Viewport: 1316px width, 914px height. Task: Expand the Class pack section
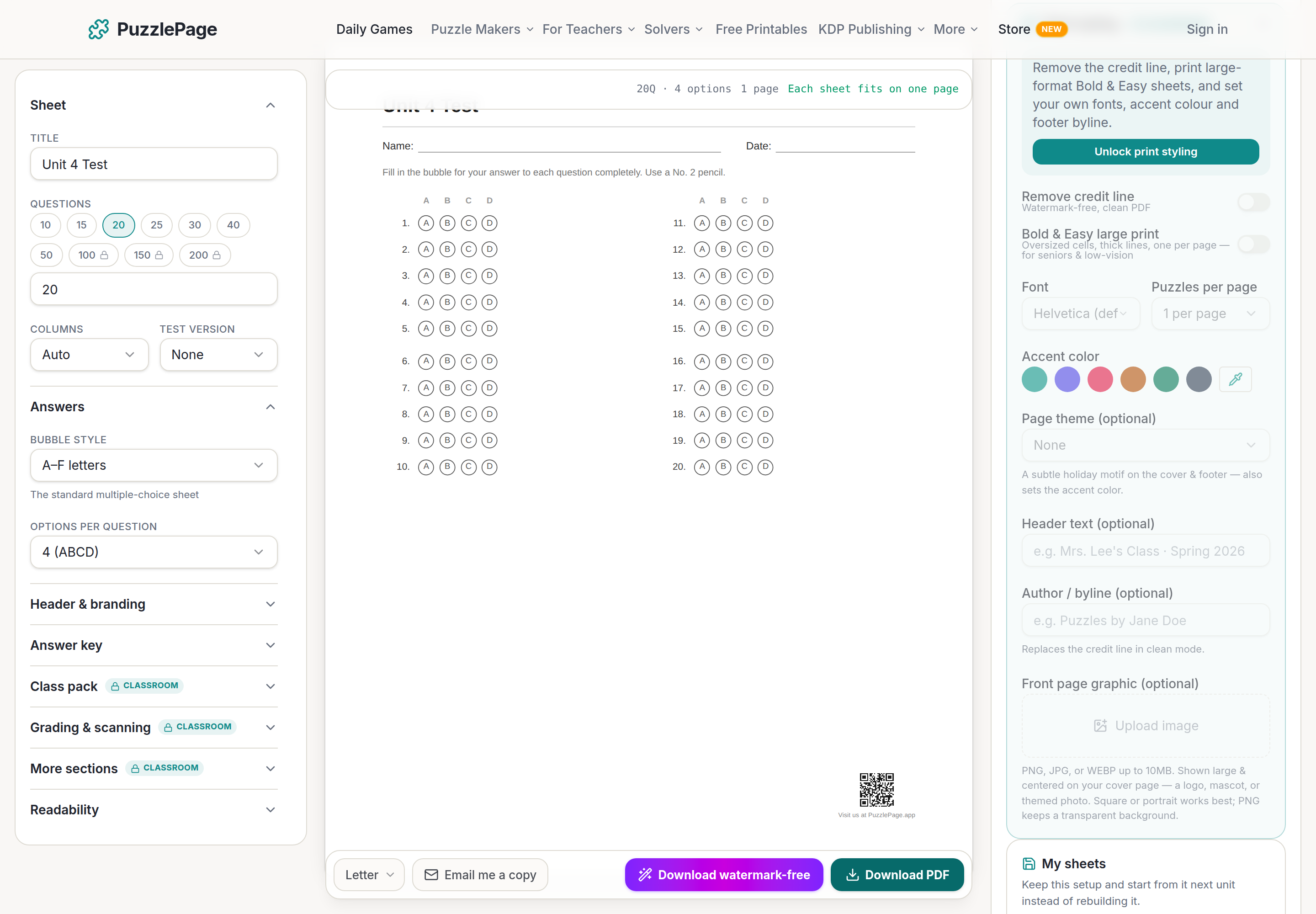pyautogui.click(x=154, y=686)
